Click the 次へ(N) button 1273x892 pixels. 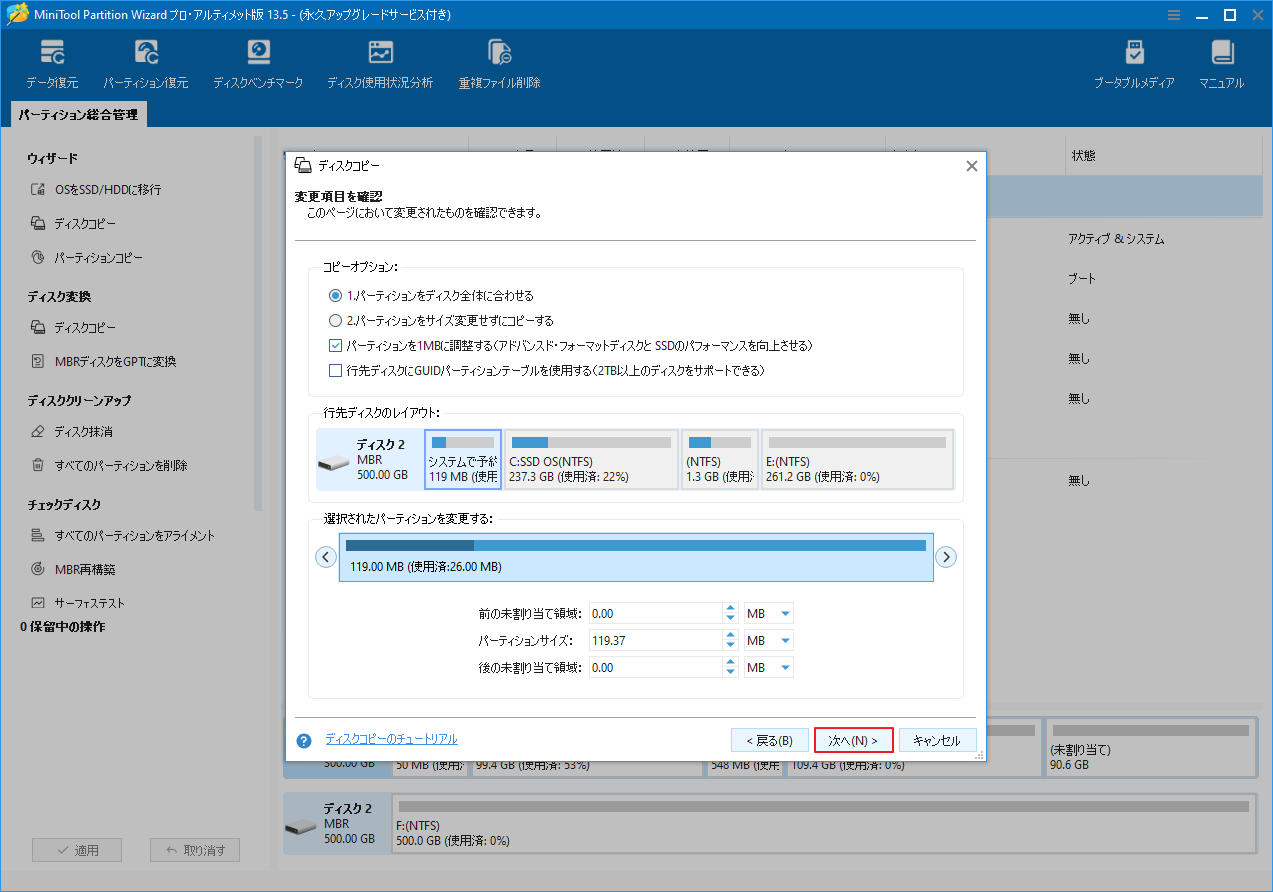tap(853, 739)
